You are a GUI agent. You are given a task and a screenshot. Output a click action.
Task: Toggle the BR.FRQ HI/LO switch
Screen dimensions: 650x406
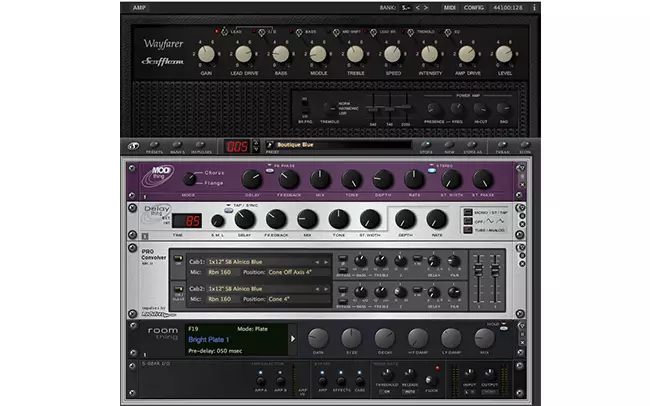(305, 108)
